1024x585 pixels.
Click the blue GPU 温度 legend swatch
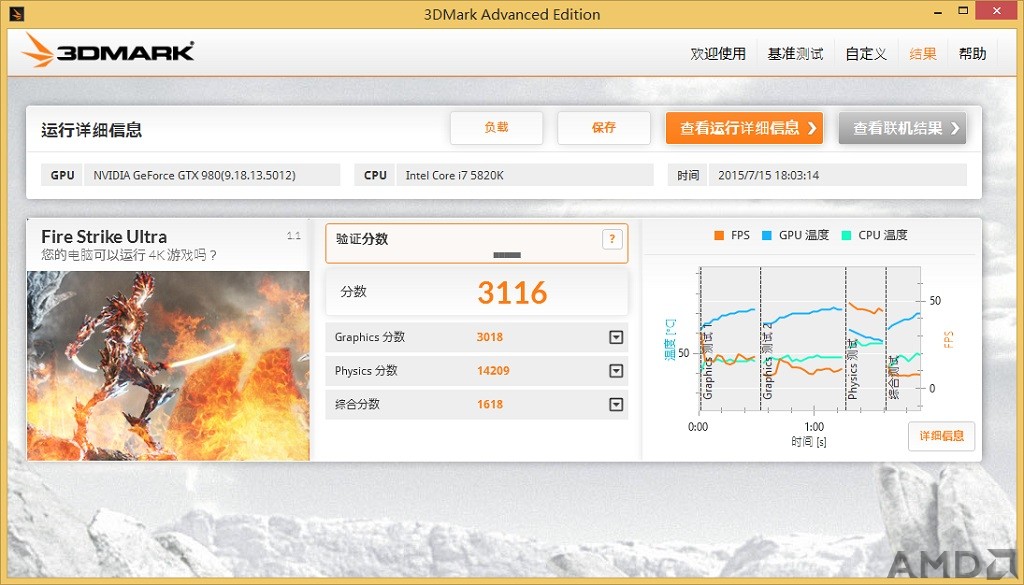pyautogui.click(x=767, y=236)
